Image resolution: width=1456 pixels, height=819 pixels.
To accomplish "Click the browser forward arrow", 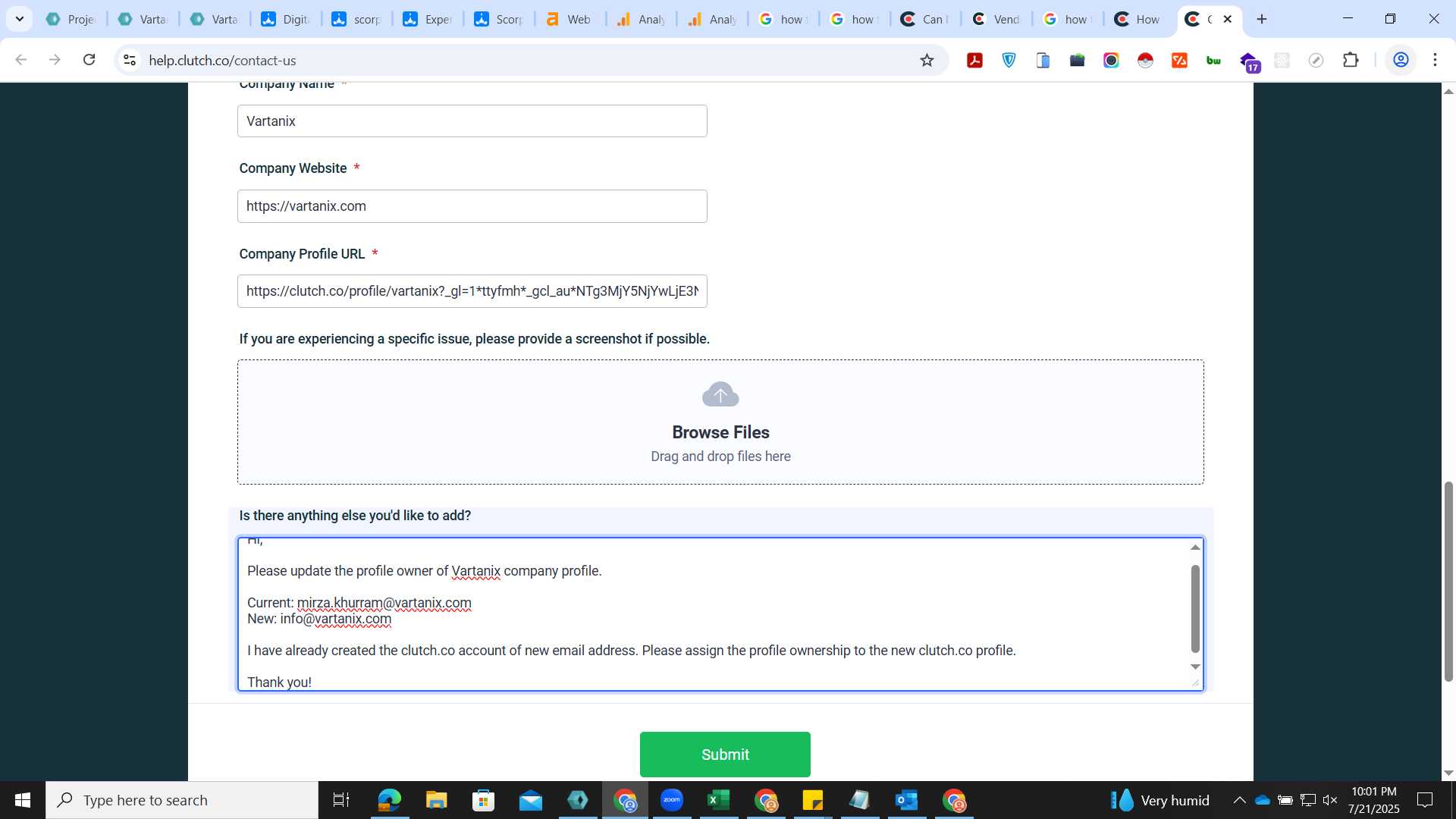I will (x=55, y=60).
